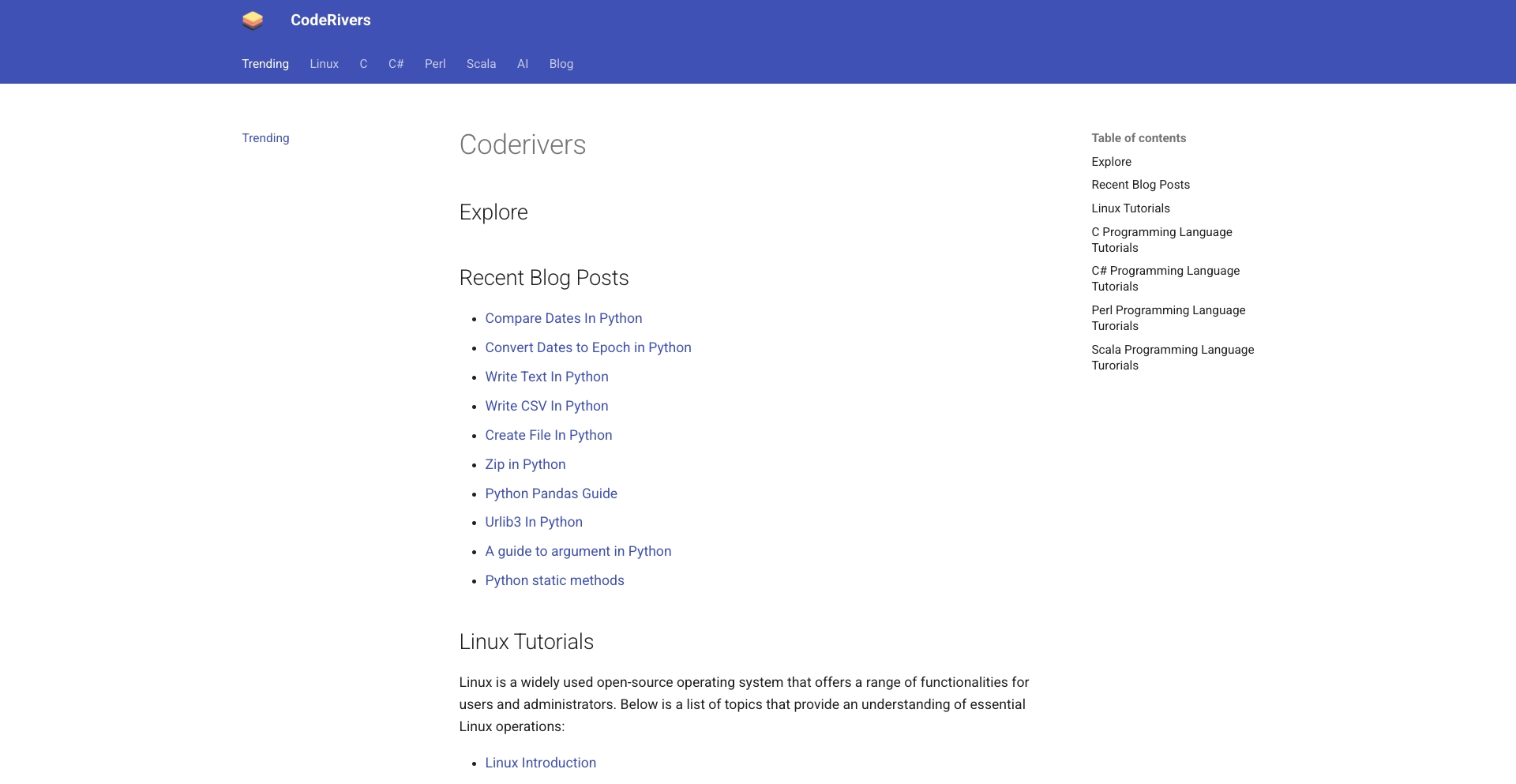Jump to Explore via table of contents
1516x784 pixels.
(1110, 161)
